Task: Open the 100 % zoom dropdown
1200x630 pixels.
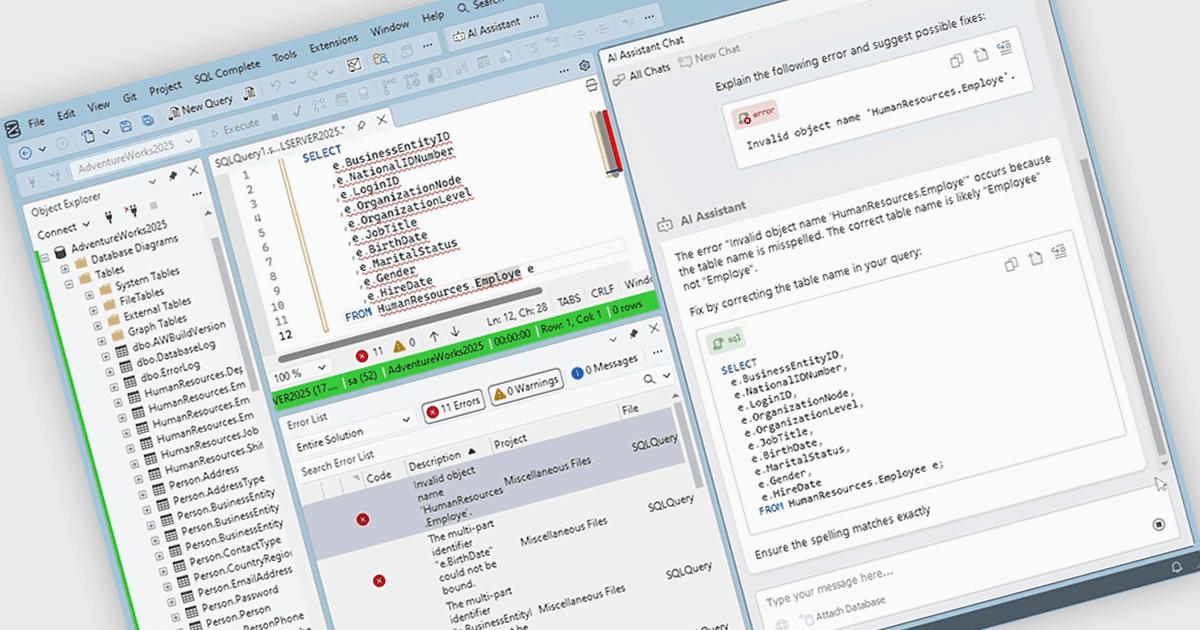Action: (302, 373)
